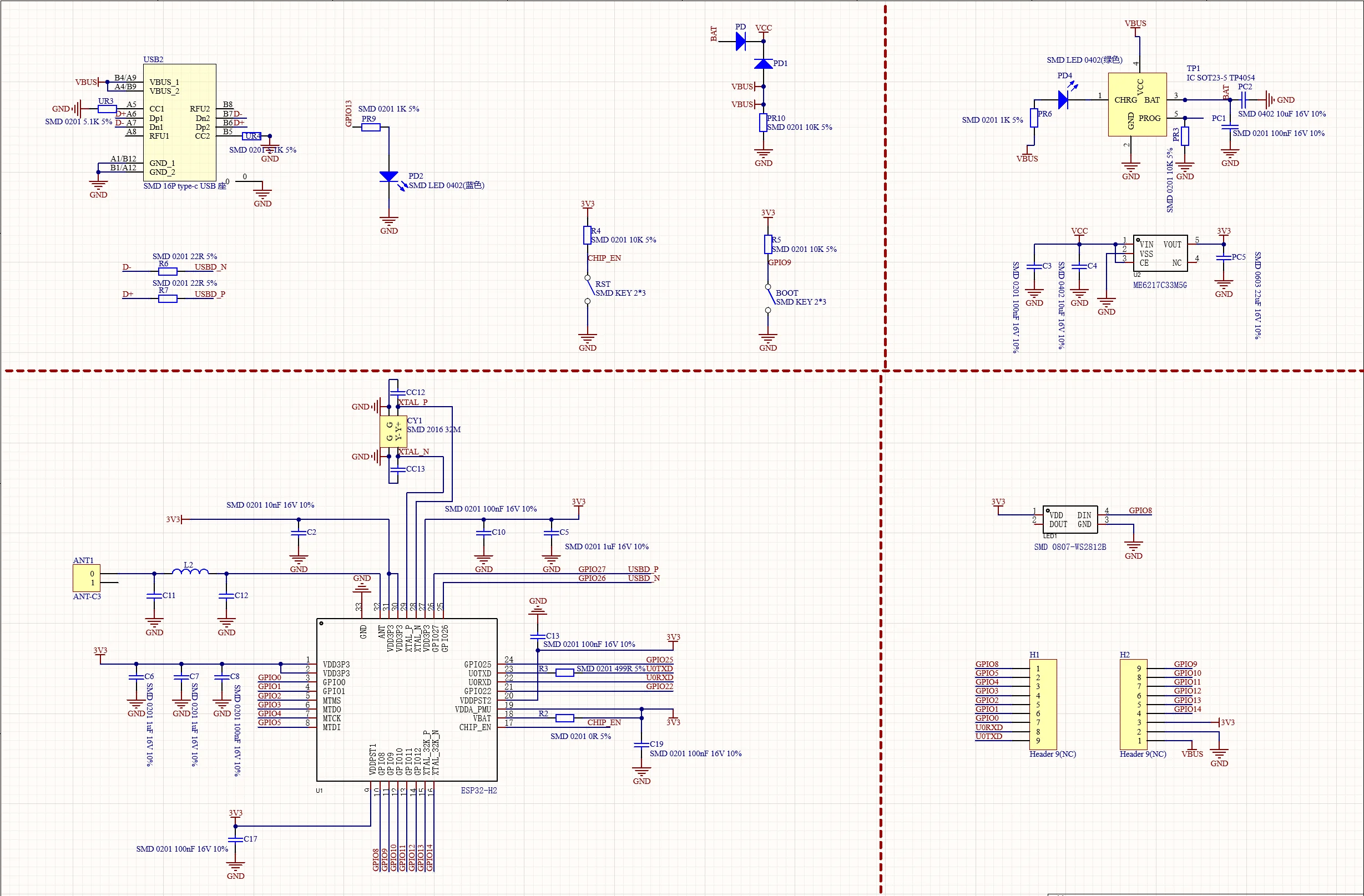This screenshot has height=896, width=1364.
Task: Select the blue LED symbol PD2
Action: click(x=389, y=176)
